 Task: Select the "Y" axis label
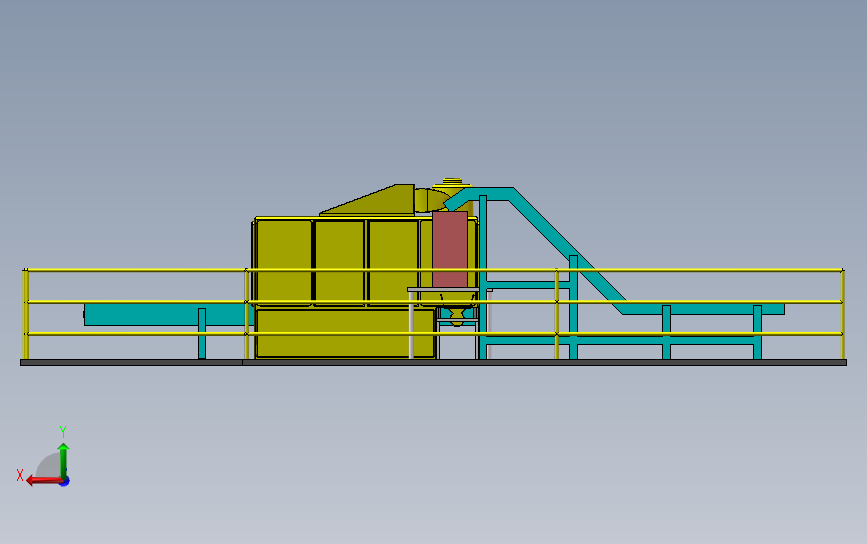(63, 432)
